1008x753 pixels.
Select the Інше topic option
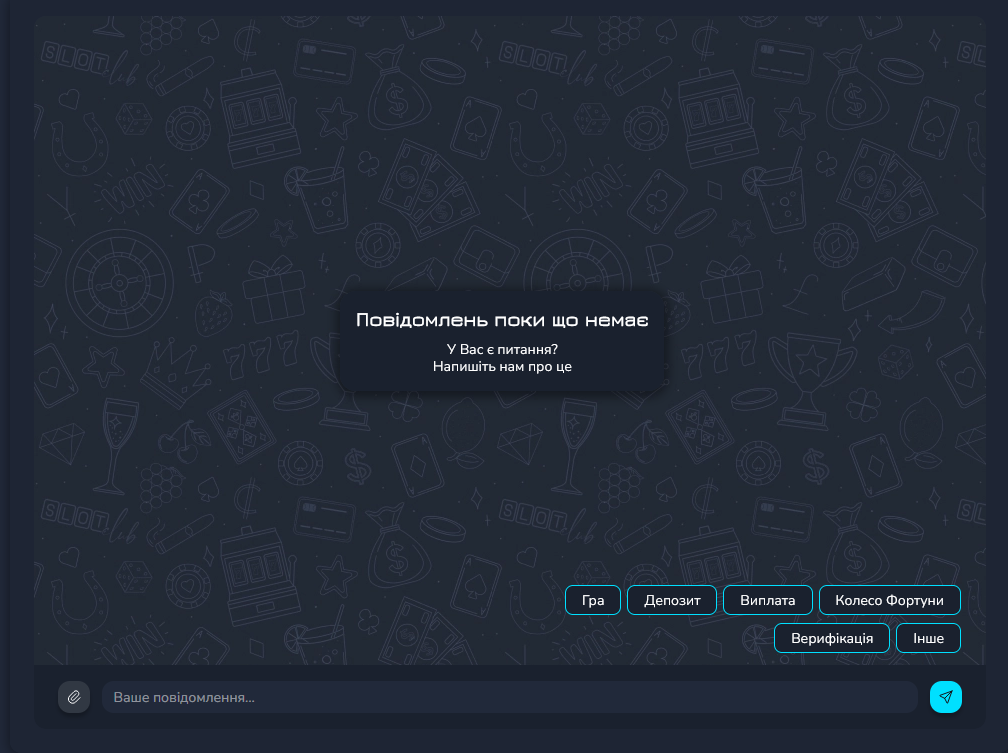pos(928,638)
